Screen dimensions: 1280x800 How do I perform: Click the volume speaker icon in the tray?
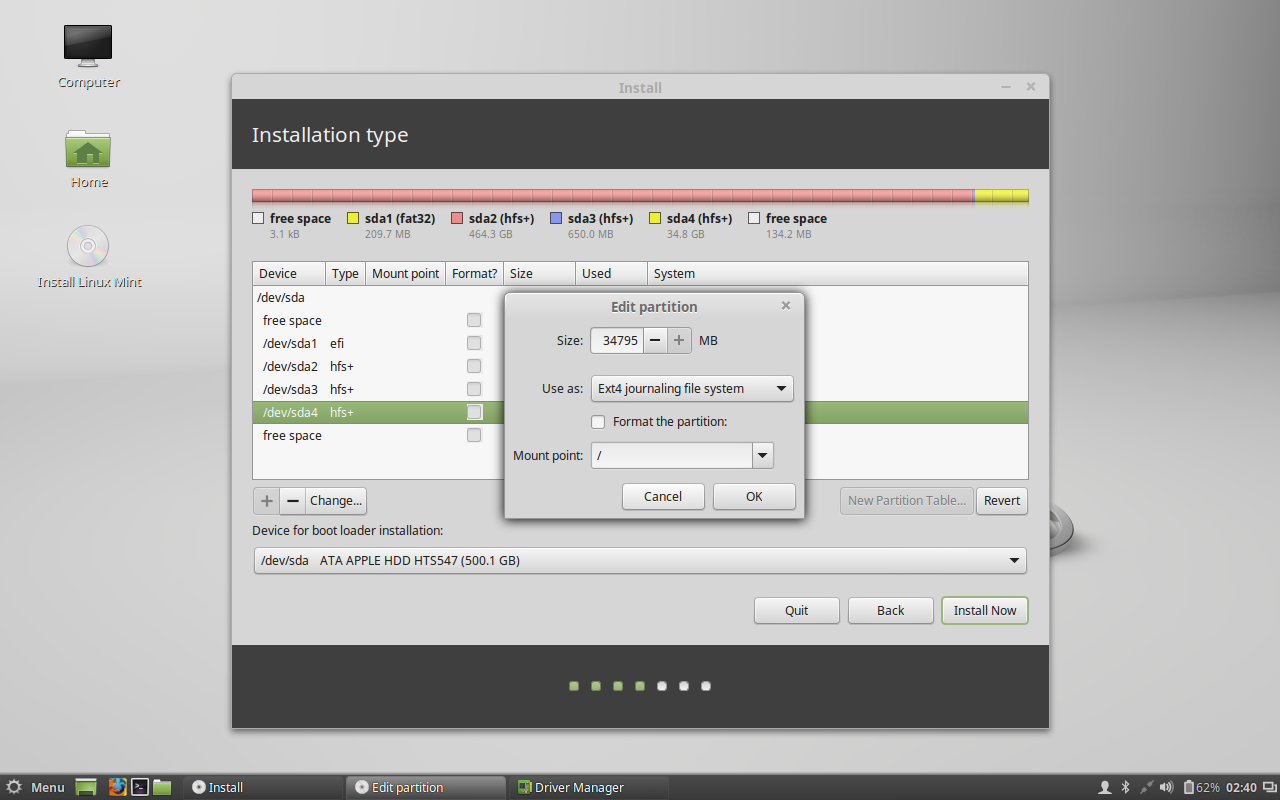click(x=1167, y=787)
